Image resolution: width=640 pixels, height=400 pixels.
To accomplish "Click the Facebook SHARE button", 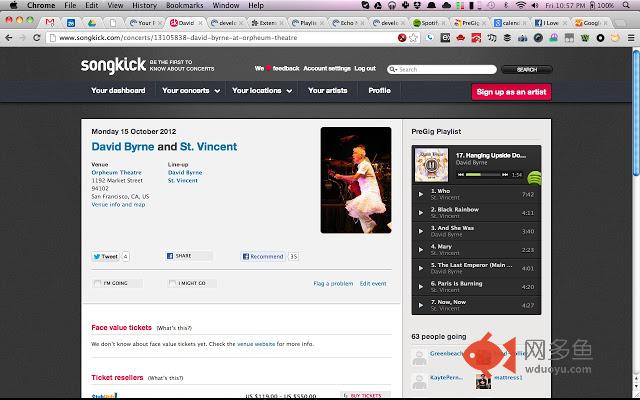I will 189,256.
